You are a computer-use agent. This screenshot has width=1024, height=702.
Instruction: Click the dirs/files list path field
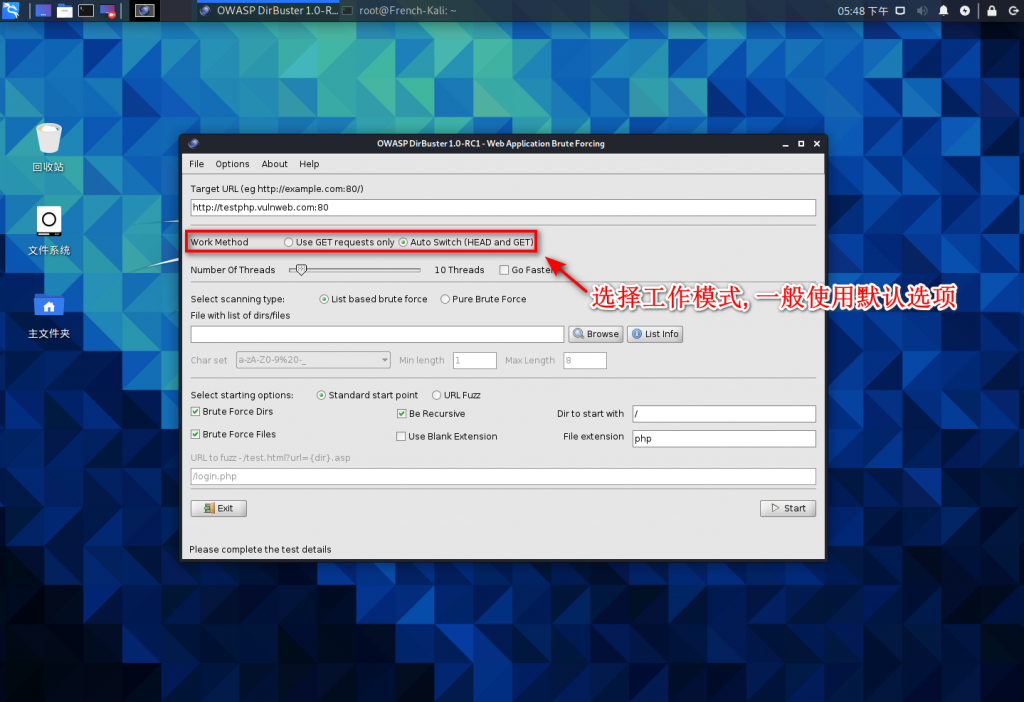(377, 334)
